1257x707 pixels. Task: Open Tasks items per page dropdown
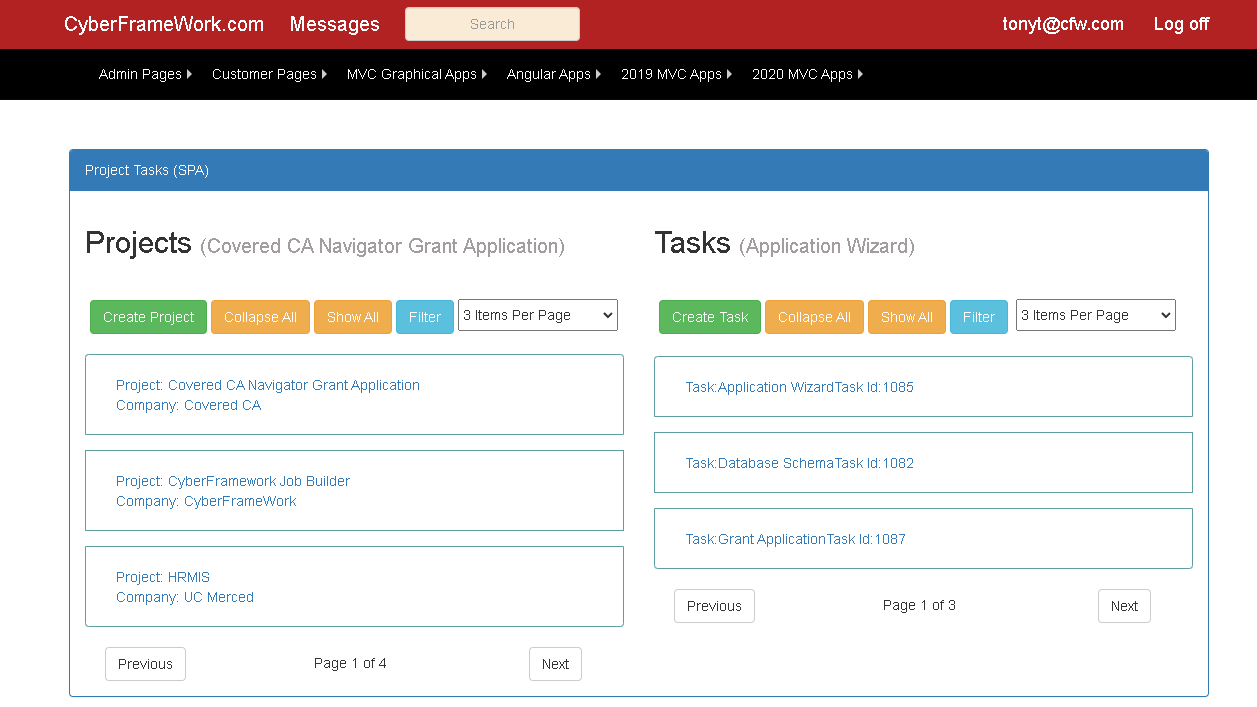pos(1096,315)
